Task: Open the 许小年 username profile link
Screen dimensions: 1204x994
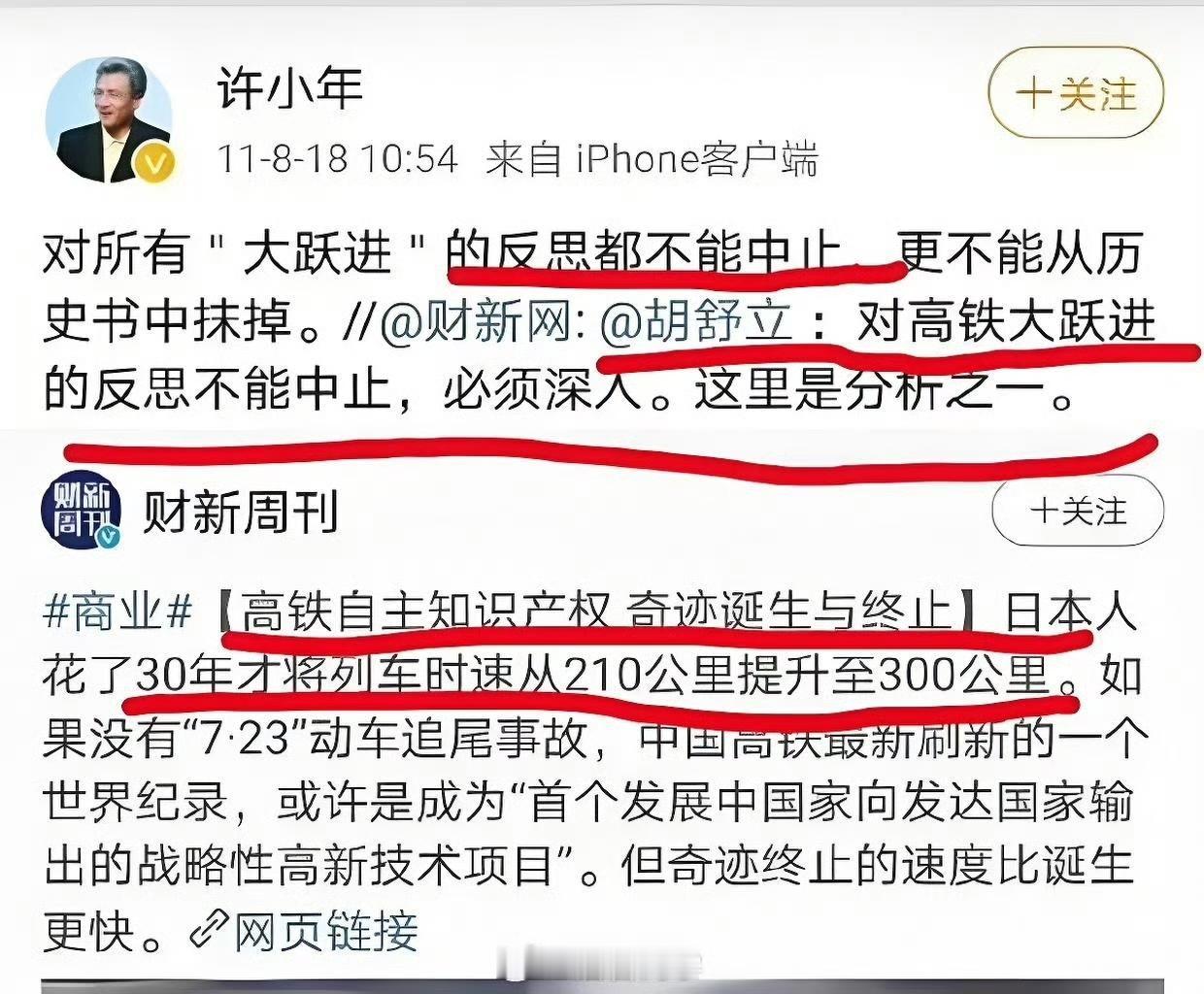Action: pos(290,89)
